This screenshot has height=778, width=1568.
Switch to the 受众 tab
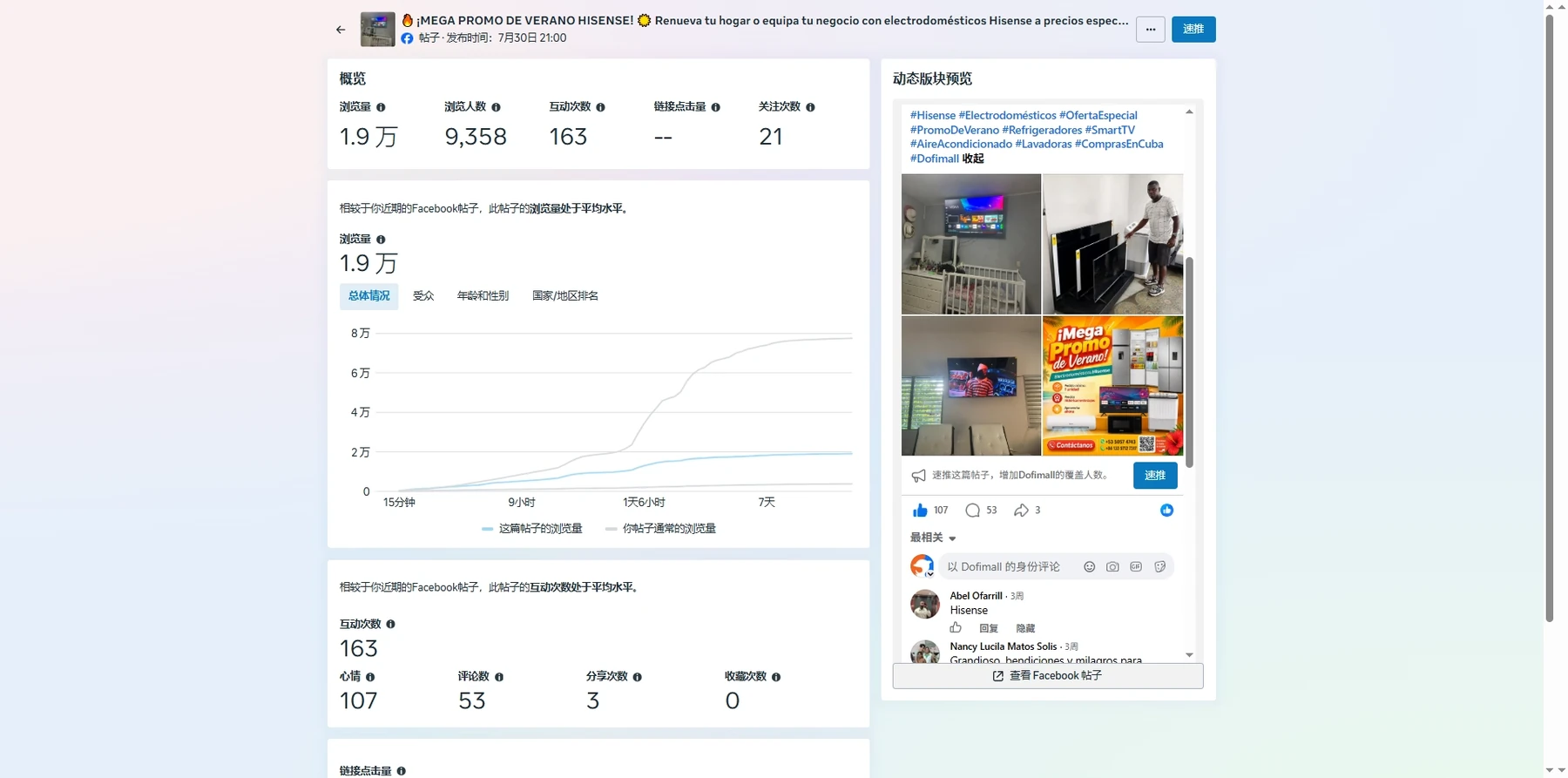423,296
